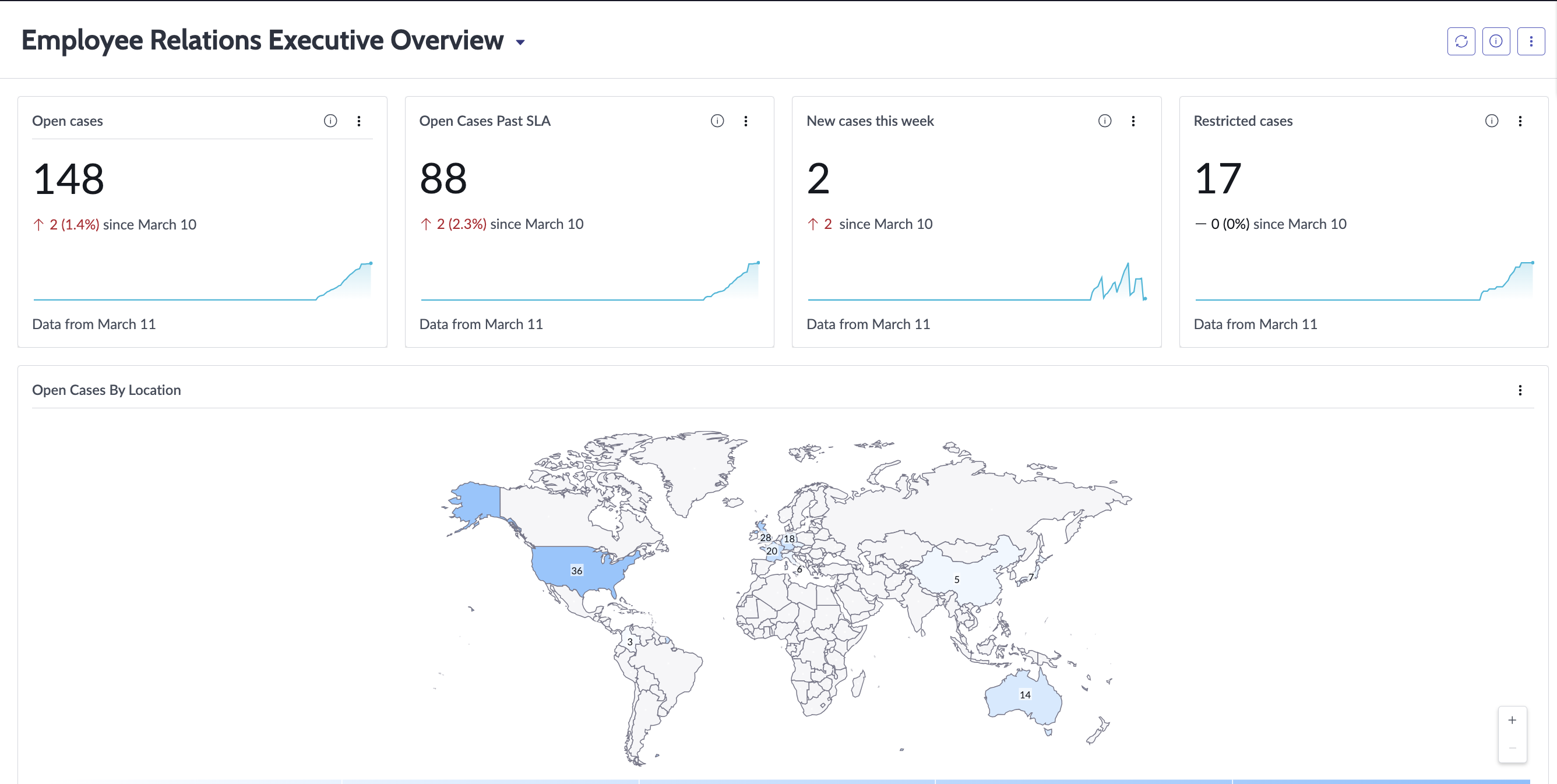Click the Open Cases Past SLA sparkline
This screenshot has height=784, width=1557.
tap(590, 281)
